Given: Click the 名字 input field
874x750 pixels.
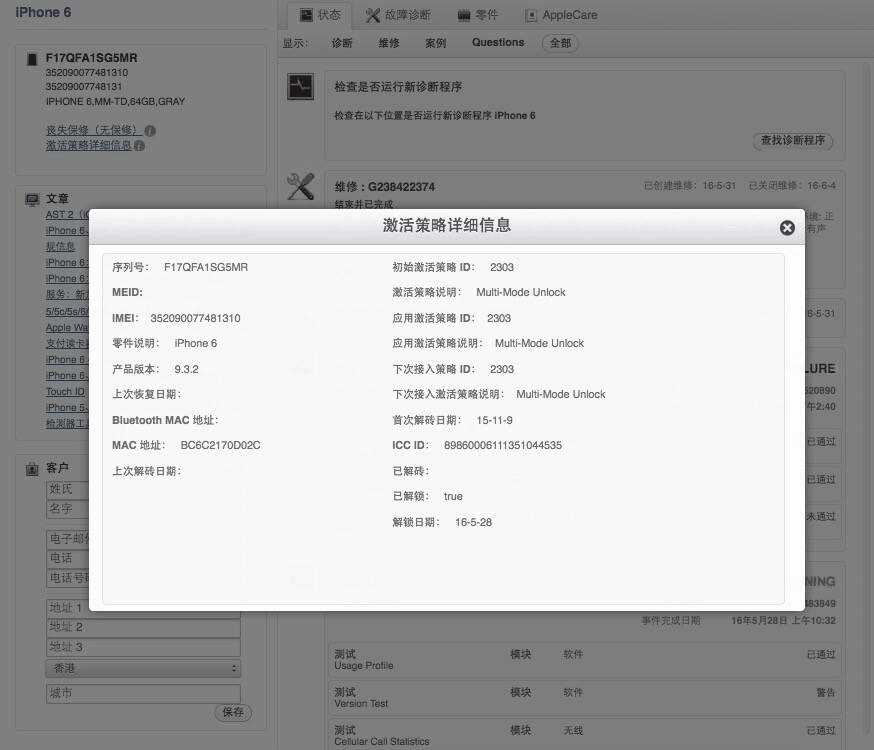Looking at the screenshot, I should click(67, 509).
